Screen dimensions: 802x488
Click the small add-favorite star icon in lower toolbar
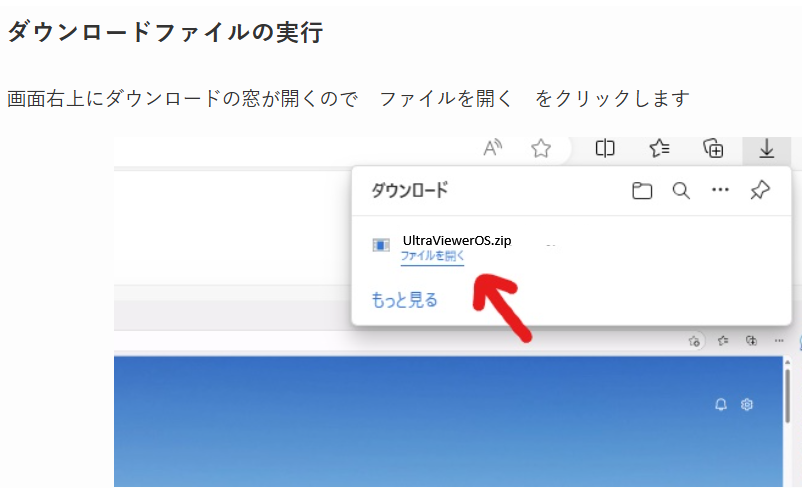click(694, 341)
